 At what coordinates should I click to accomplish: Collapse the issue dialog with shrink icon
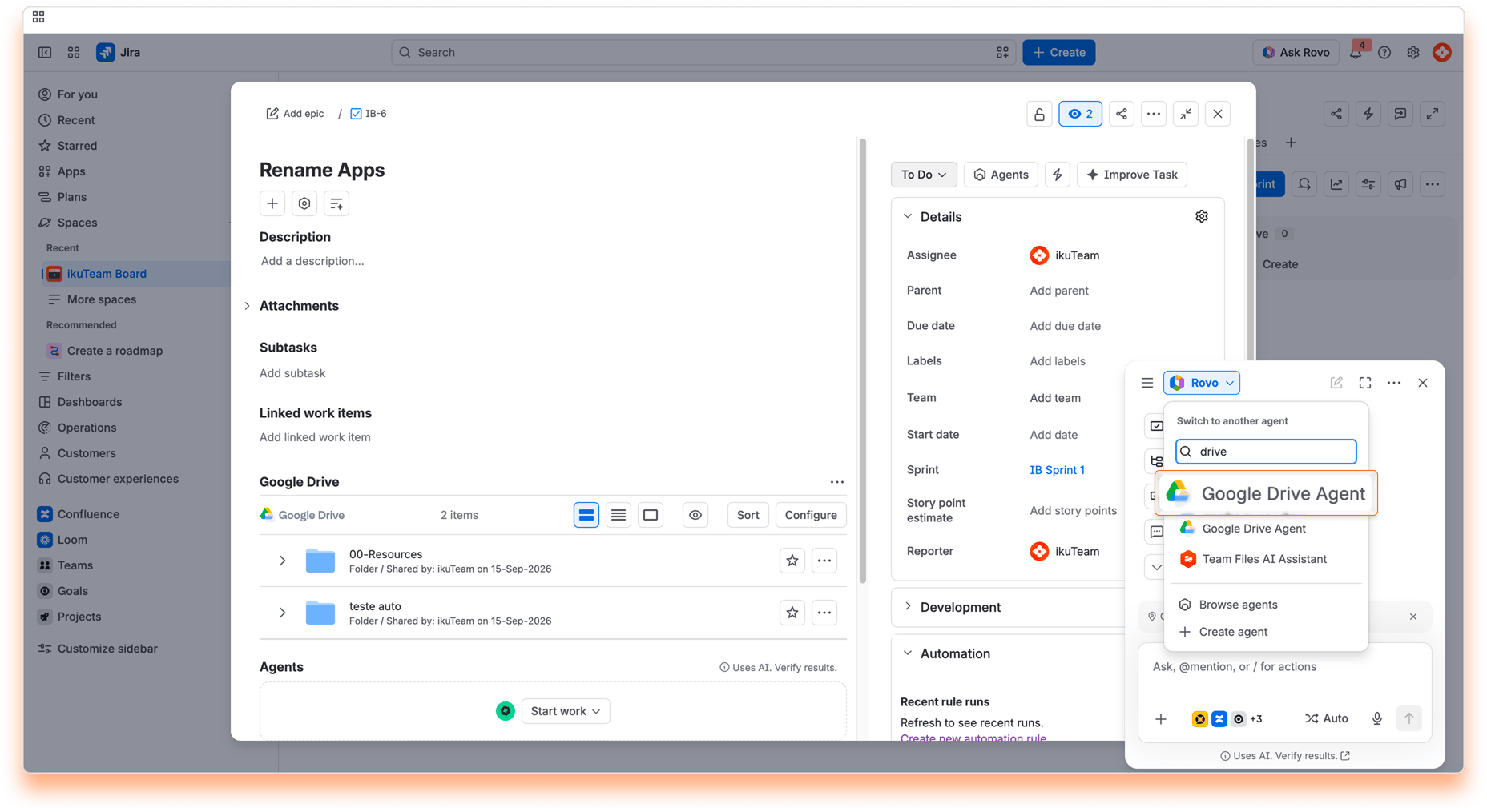pyautogui.click(x=1186, y=114)
